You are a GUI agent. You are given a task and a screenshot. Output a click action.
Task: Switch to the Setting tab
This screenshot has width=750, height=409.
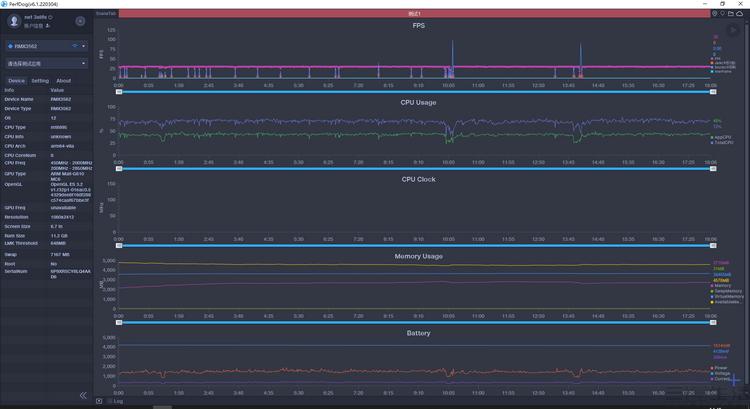40,81
